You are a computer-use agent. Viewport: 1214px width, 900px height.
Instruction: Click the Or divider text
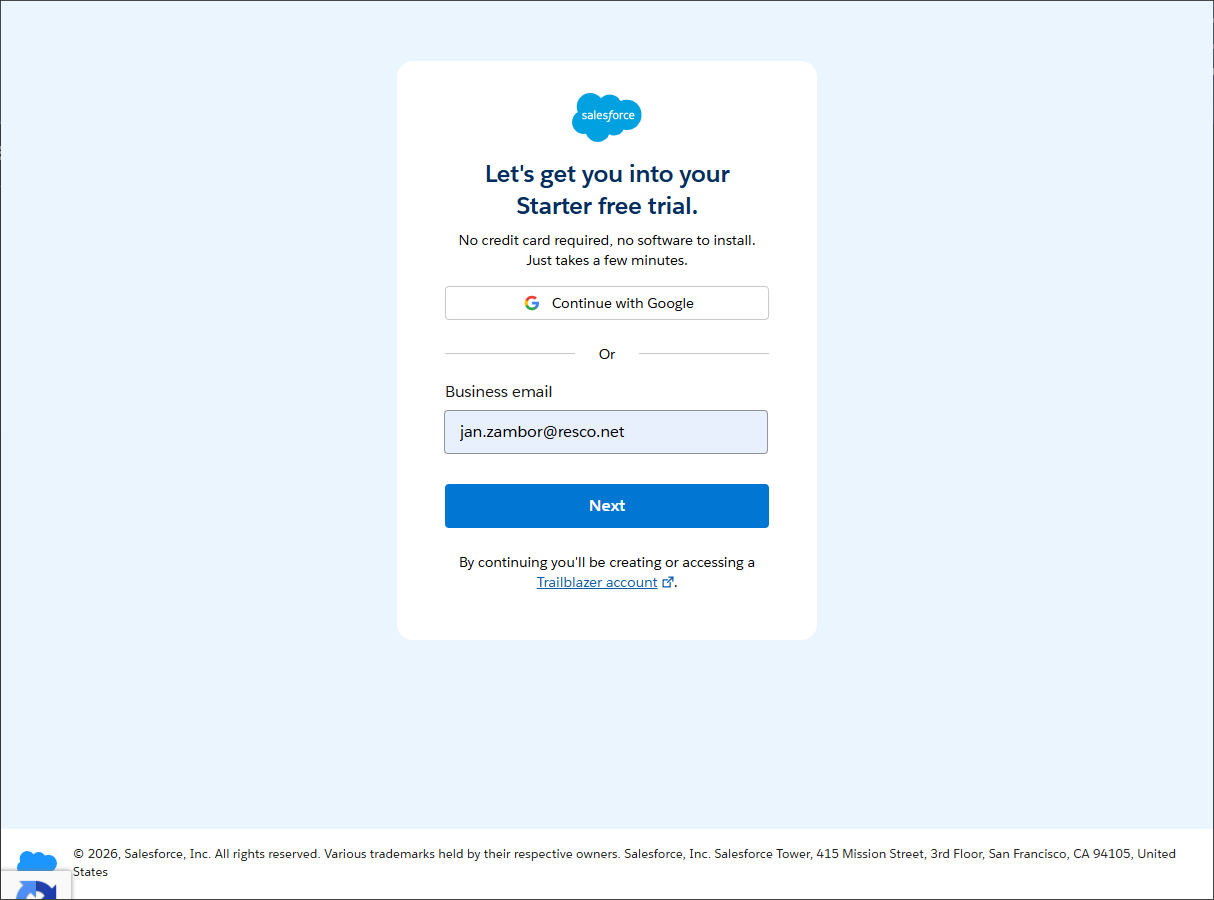point(607,354)
